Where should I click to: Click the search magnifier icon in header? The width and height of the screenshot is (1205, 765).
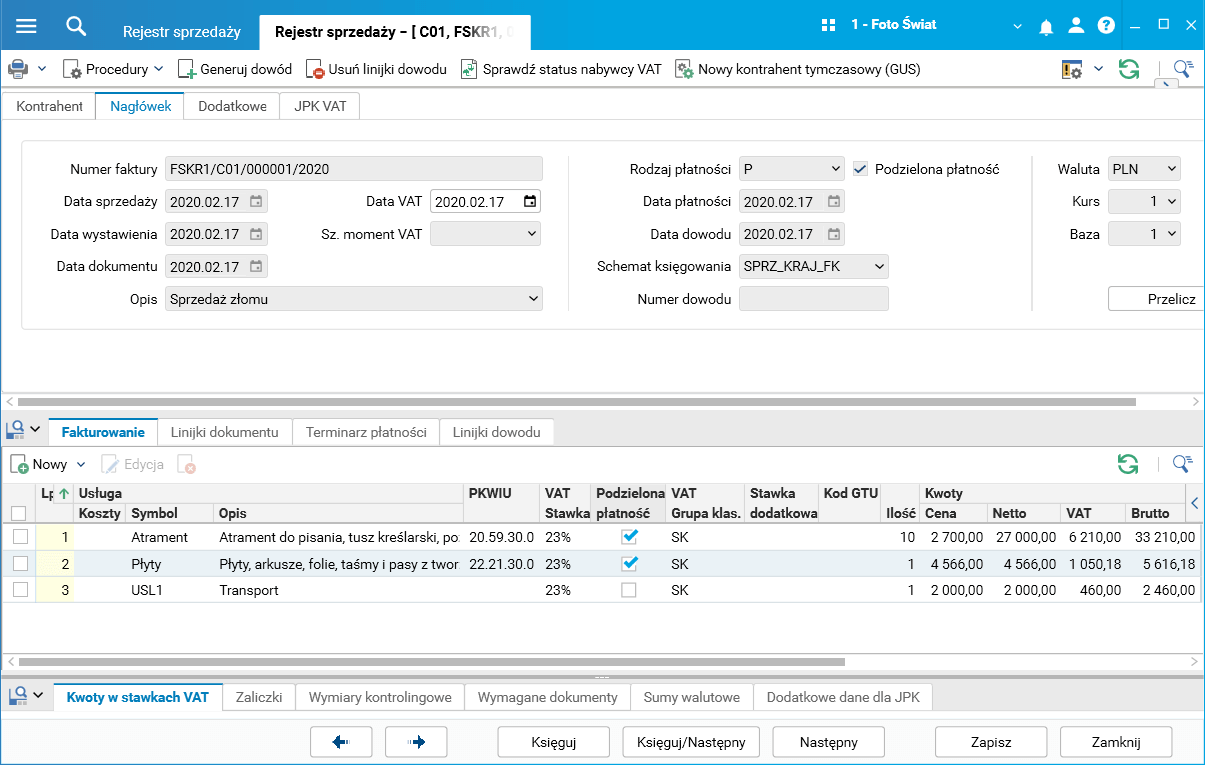[76, 25]
